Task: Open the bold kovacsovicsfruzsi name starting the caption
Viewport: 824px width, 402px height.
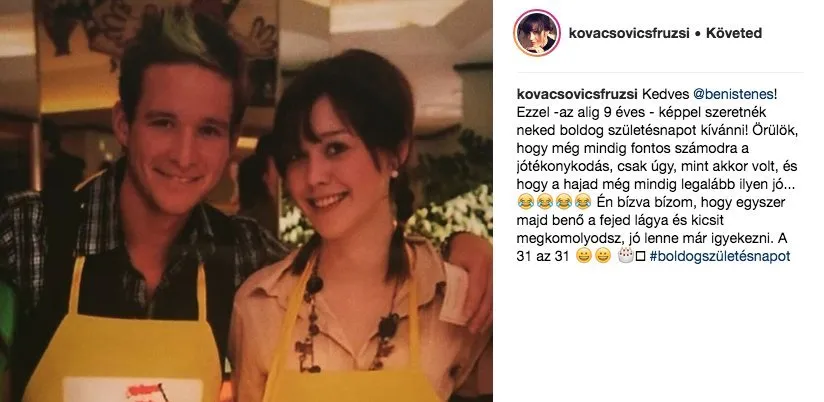Action: click(x=577, y=94)
